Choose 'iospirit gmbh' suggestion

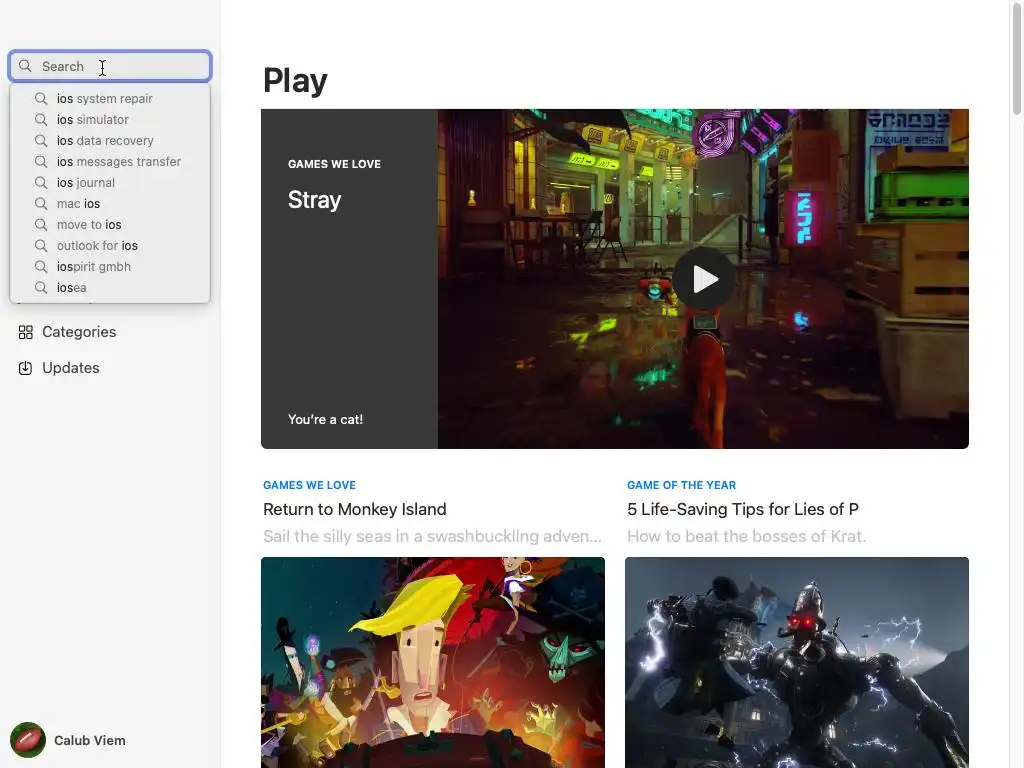click(x=110, y=266)
